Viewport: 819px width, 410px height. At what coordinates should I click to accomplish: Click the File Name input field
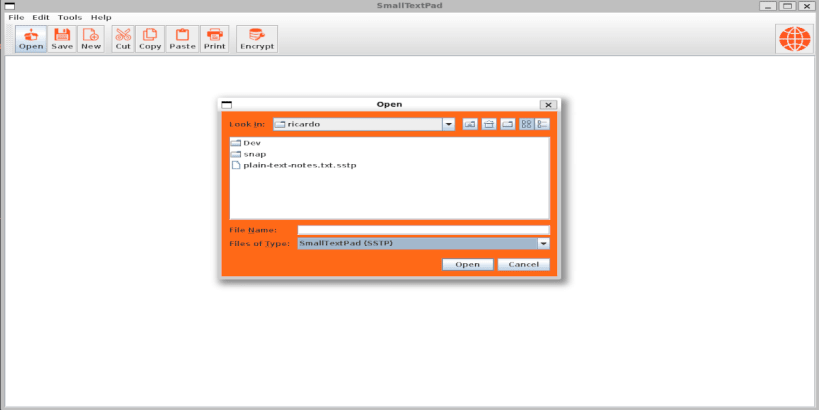(424, 230)
